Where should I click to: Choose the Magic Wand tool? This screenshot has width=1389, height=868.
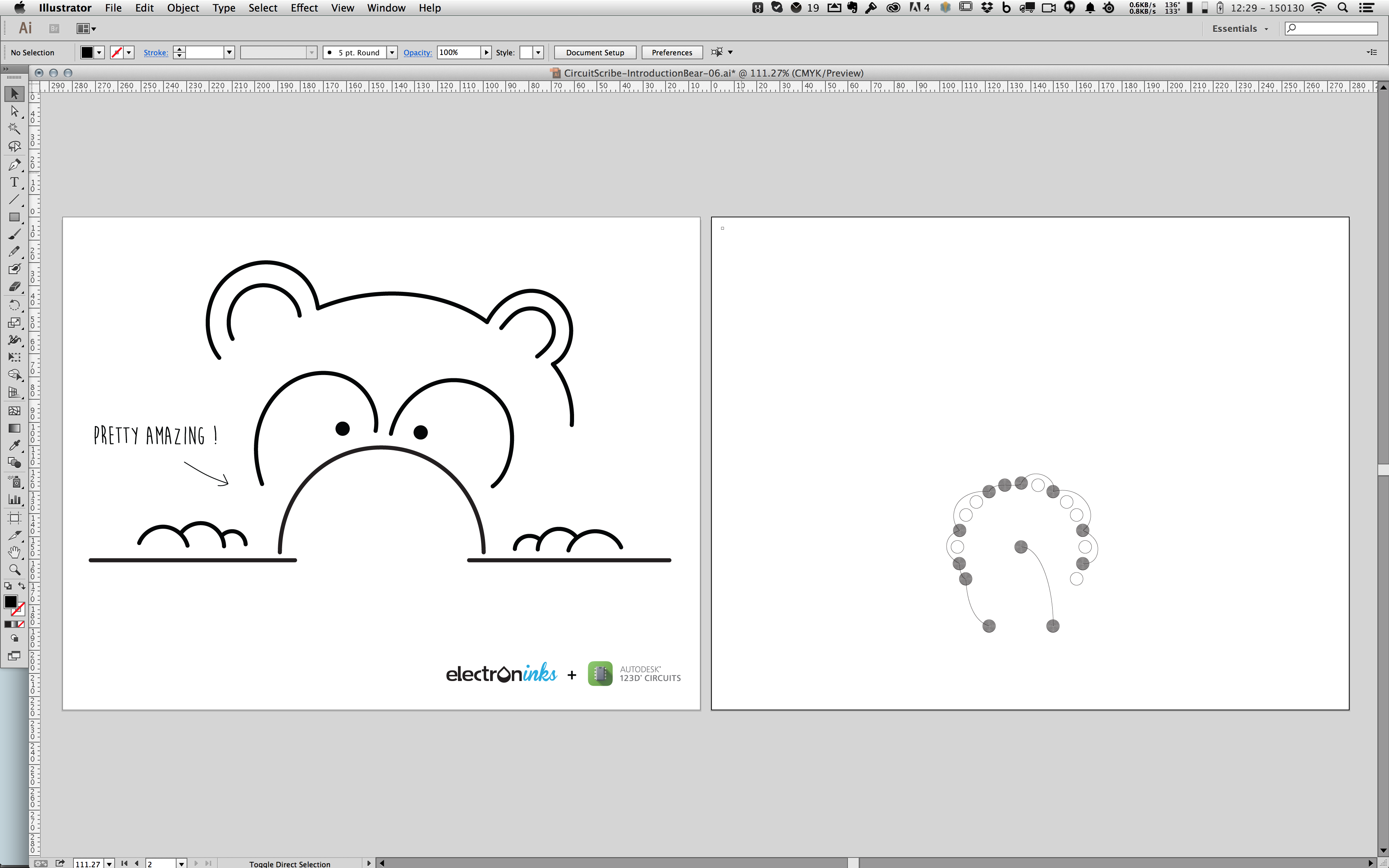[x=14, y=129]
